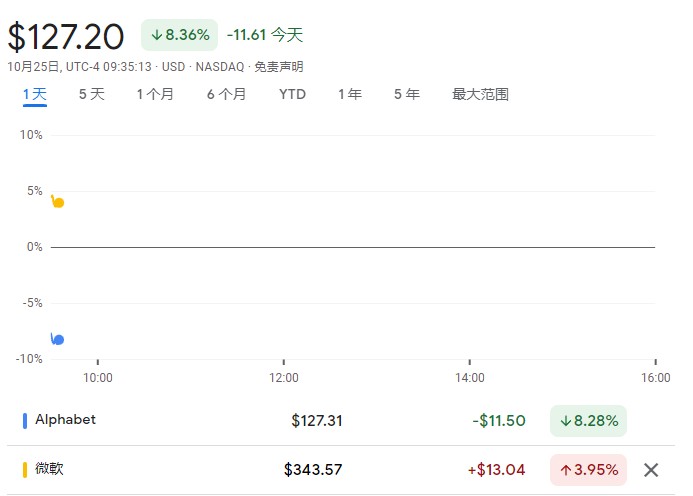This screenshot has width=693, height=496.
Task: Click the blue Alphabet chart data point
Action: pos(58,340)
